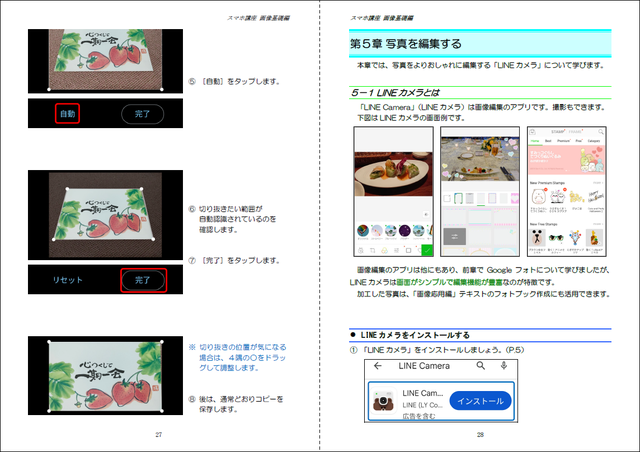The image size is (640, 452).
Task: Tap the 自動 button in the crop screen
Action: point(67,114)
